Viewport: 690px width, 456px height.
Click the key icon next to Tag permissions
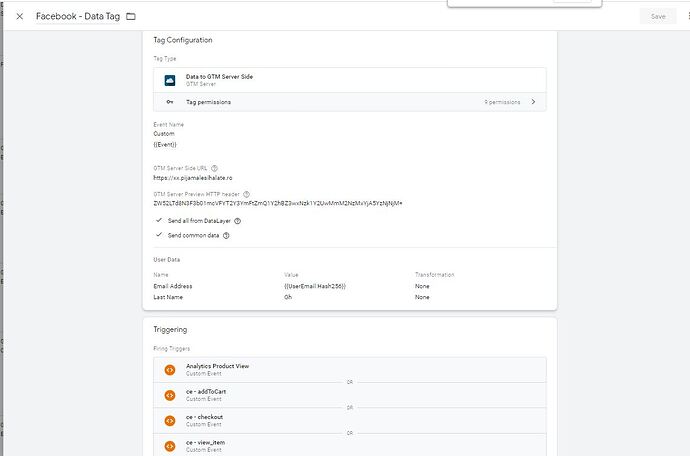point(170,102)
